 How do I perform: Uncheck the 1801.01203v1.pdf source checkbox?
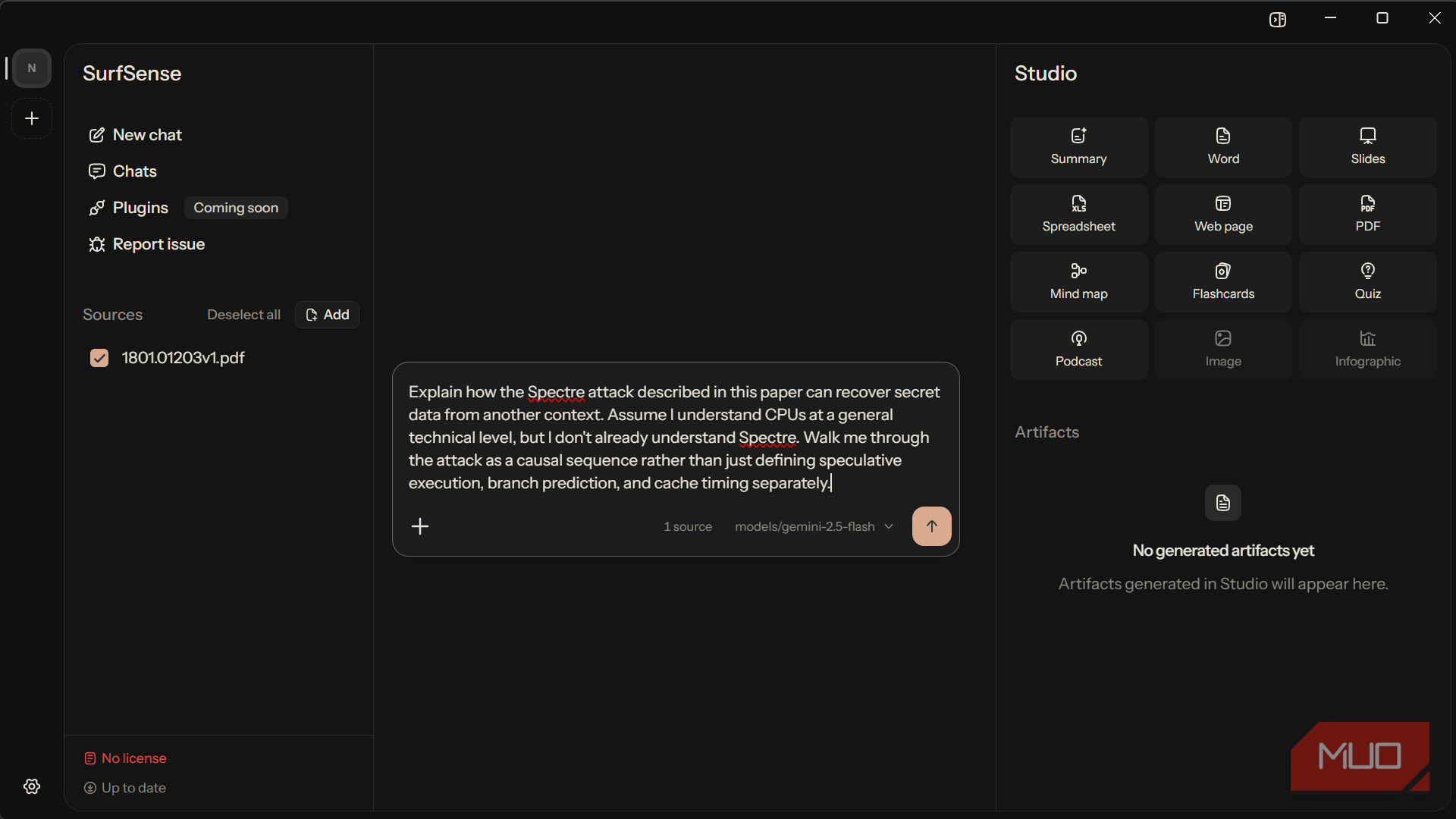[99, 358]
